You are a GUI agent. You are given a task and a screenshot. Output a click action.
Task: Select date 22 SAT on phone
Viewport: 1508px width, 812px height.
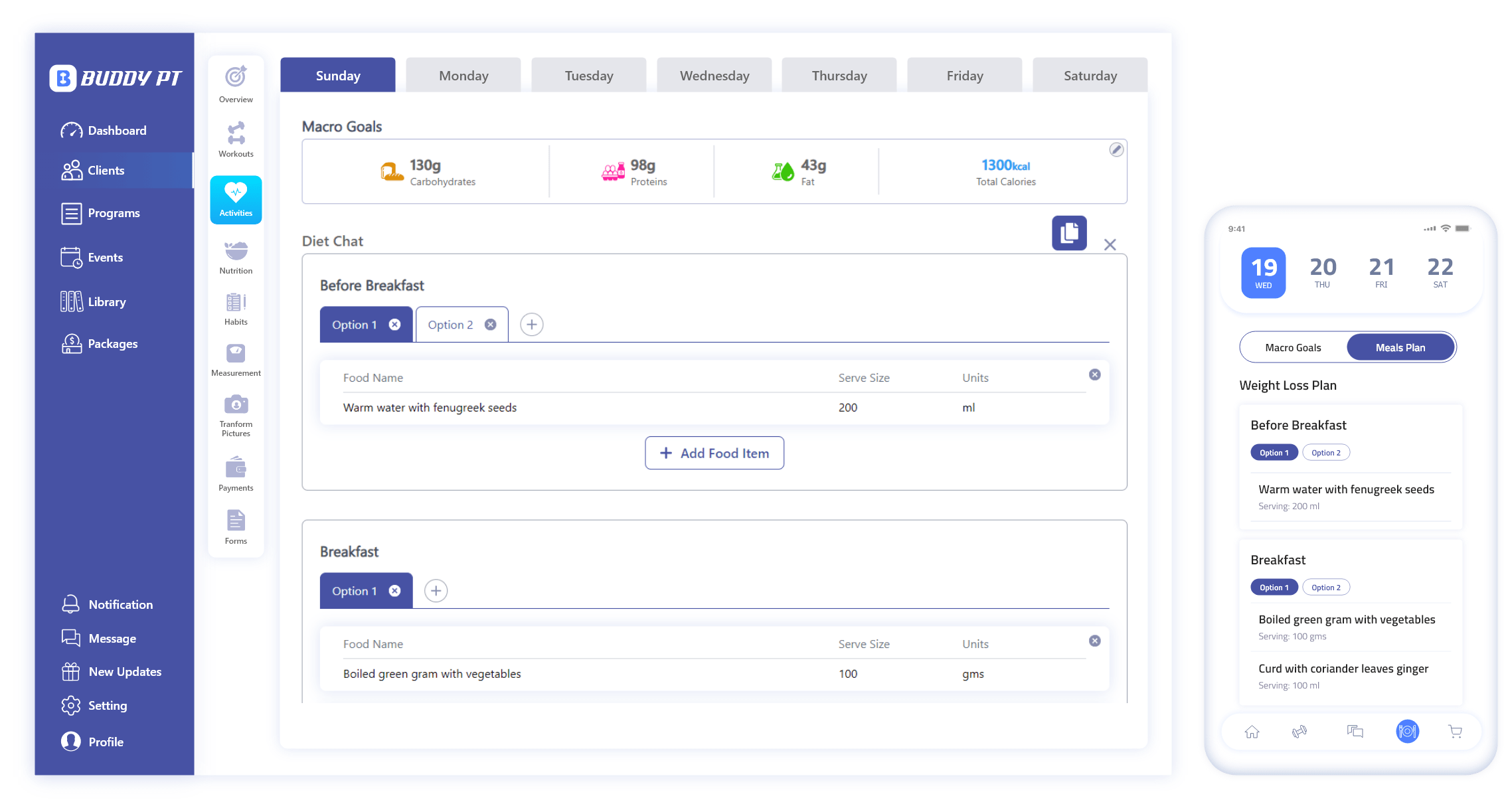click(x=1440, y=273)
